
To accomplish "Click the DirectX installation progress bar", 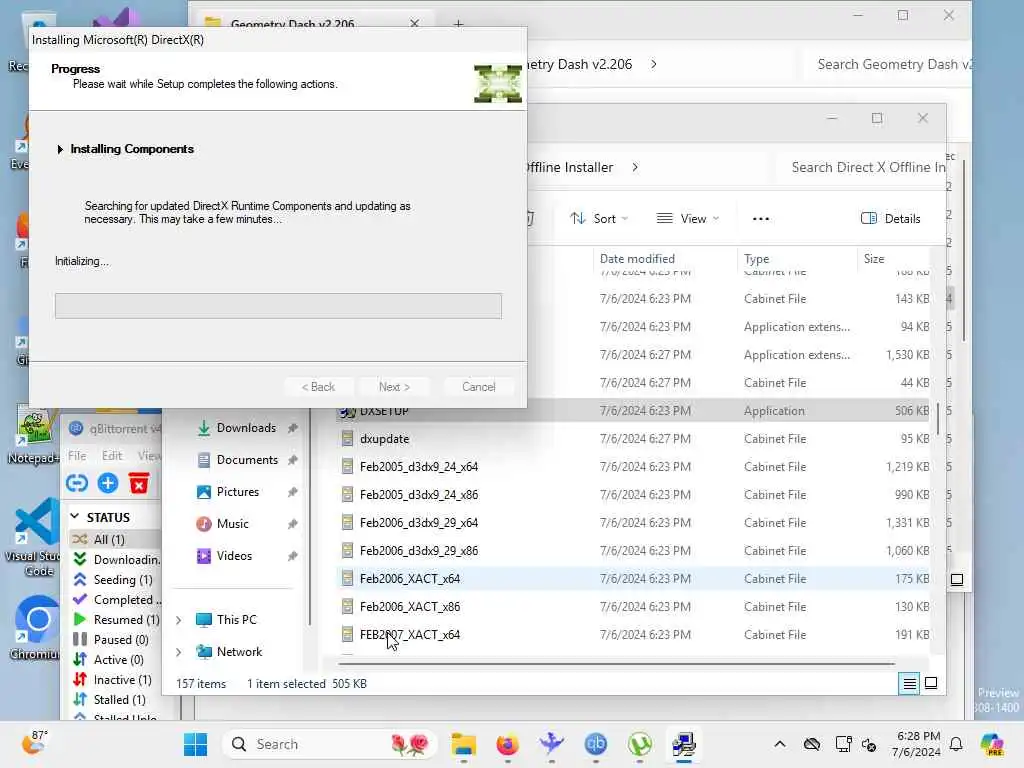I will (x=278, y=306).
